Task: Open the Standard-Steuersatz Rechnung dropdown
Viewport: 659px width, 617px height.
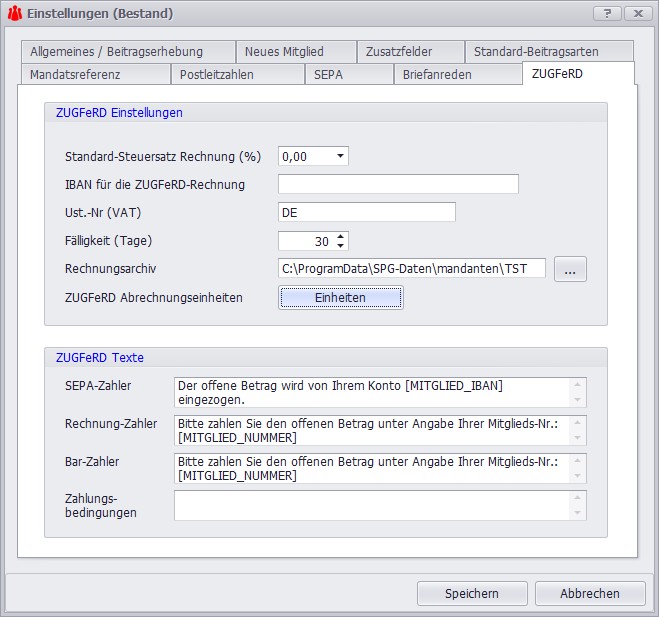Action: [340, 156]
